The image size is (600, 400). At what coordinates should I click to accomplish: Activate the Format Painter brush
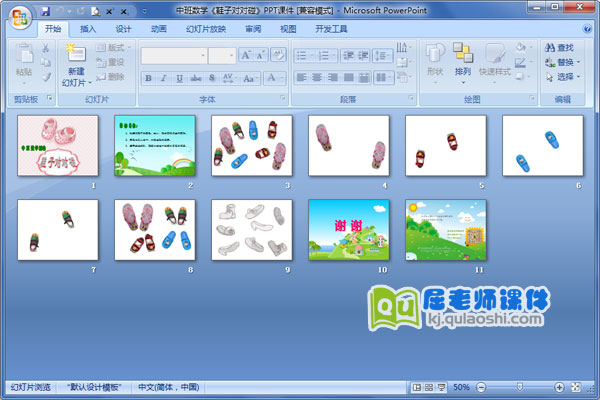(x=46, y=77)
